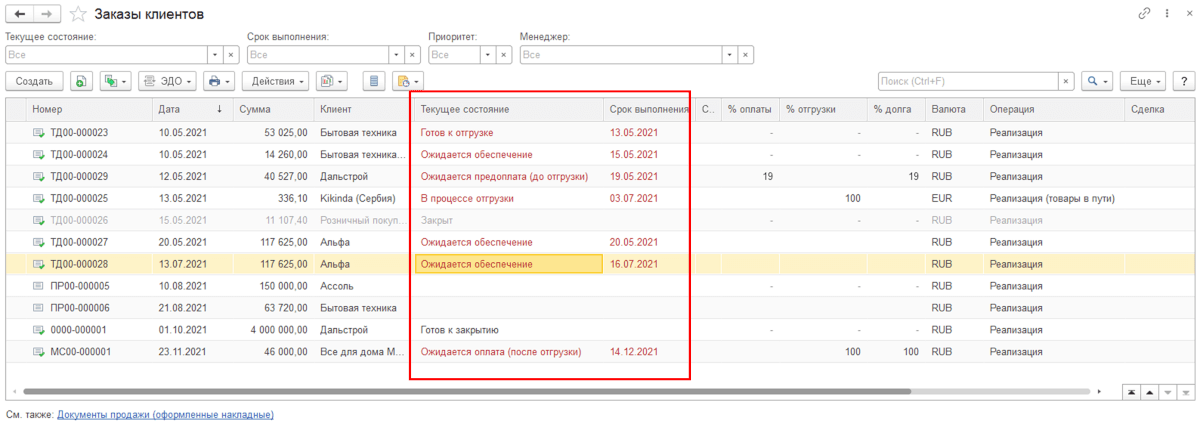
Task: Move one row down with down arrow button
Action: click(1167, 391)
